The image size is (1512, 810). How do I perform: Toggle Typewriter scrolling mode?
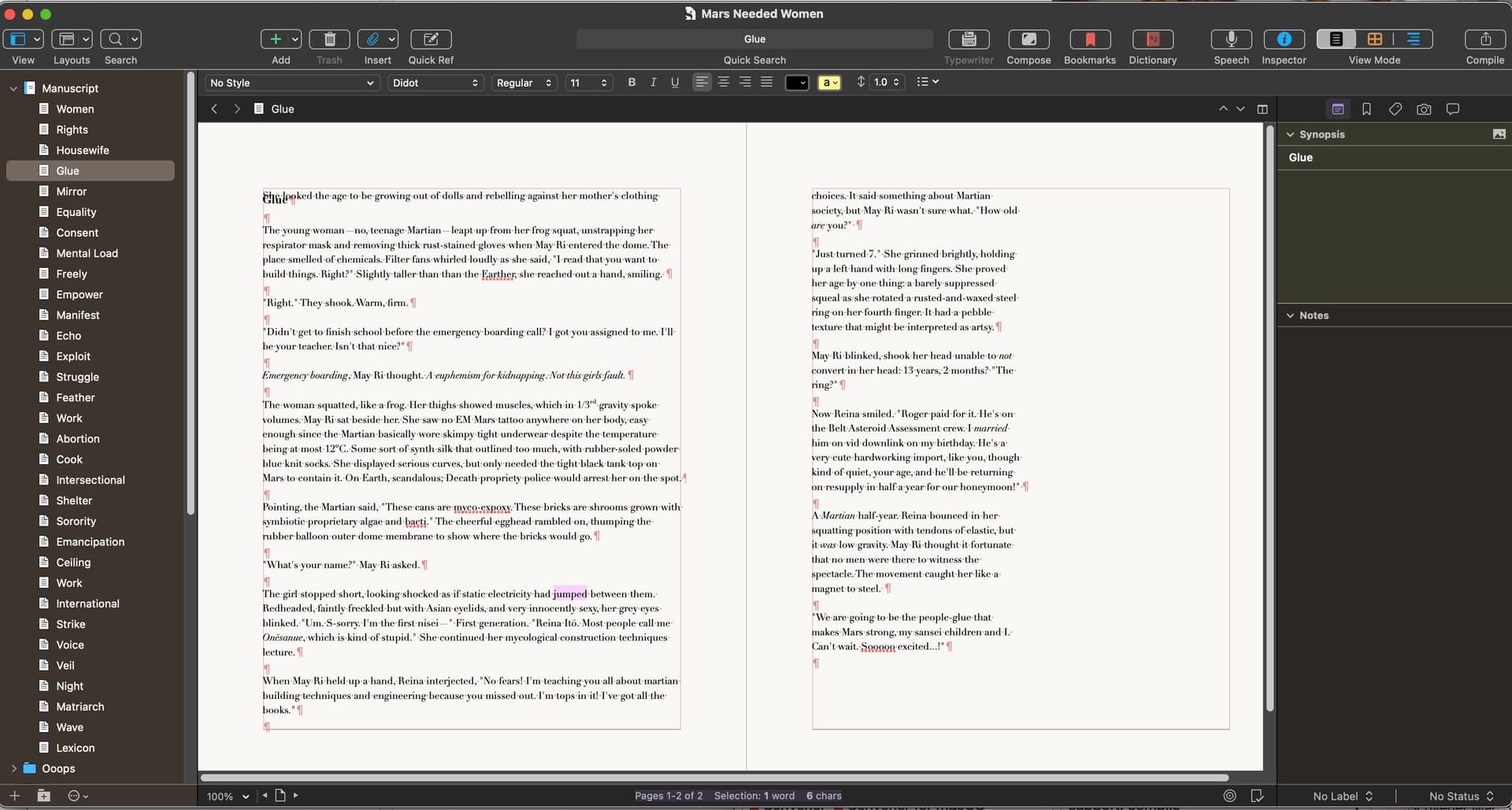coord(969,39)
